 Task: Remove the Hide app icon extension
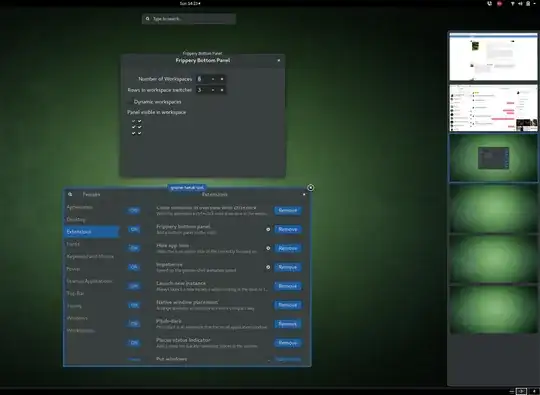[288, 248]
